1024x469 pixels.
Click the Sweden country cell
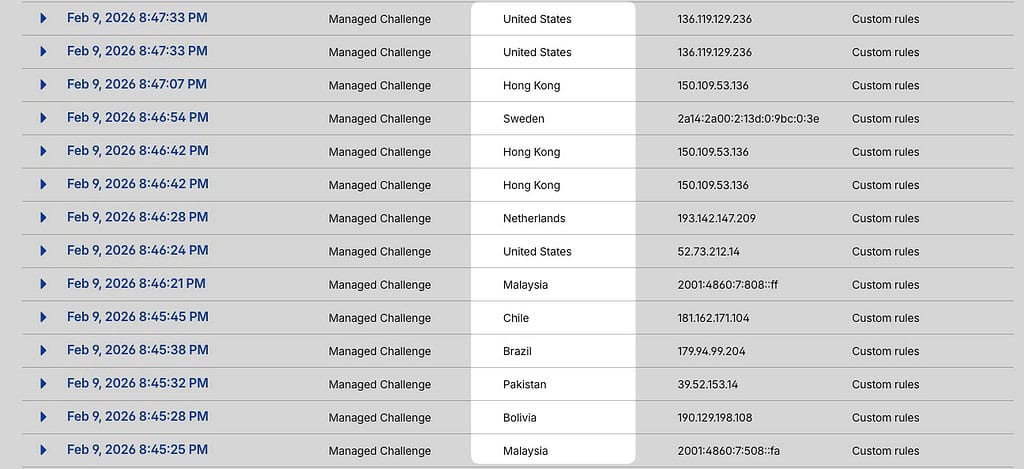pos(524,119)
